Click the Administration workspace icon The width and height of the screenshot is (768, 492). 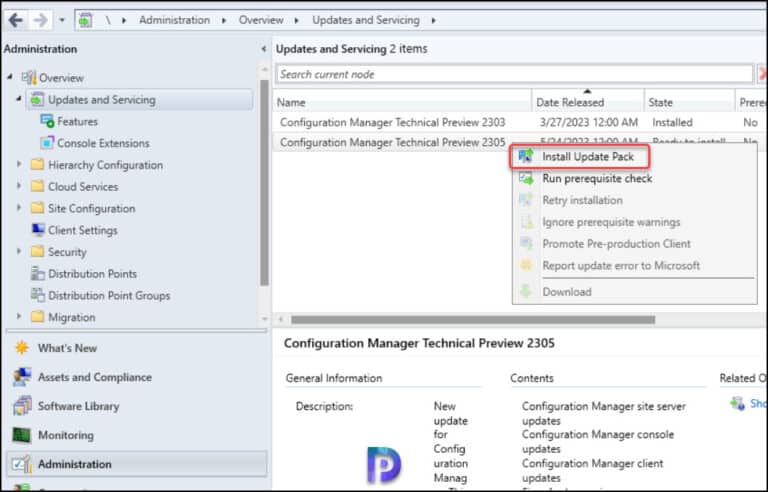(x=22, y=464)
